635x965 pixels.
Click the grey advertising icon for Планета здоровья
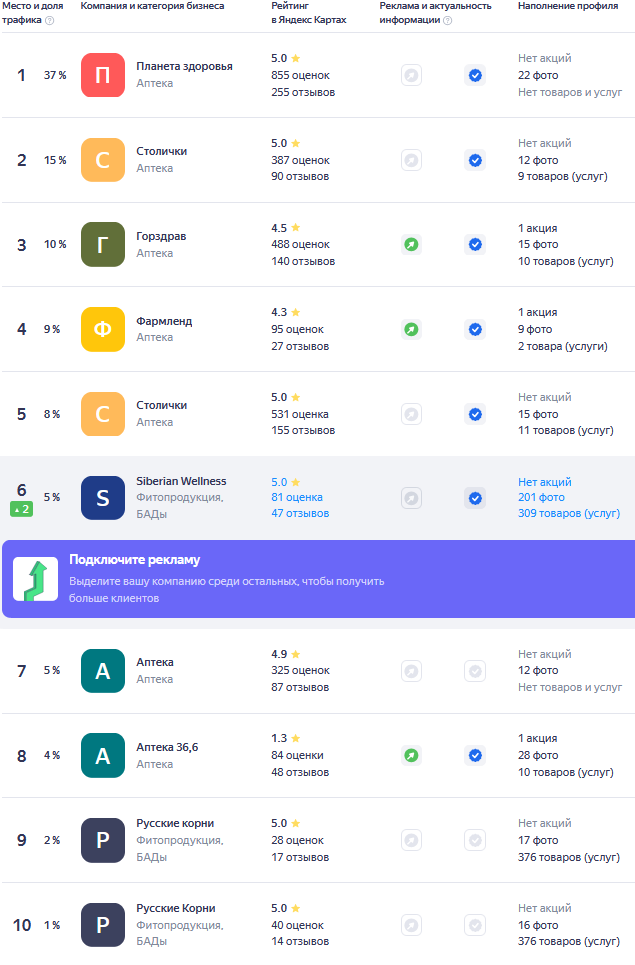[x=411, y=75]
